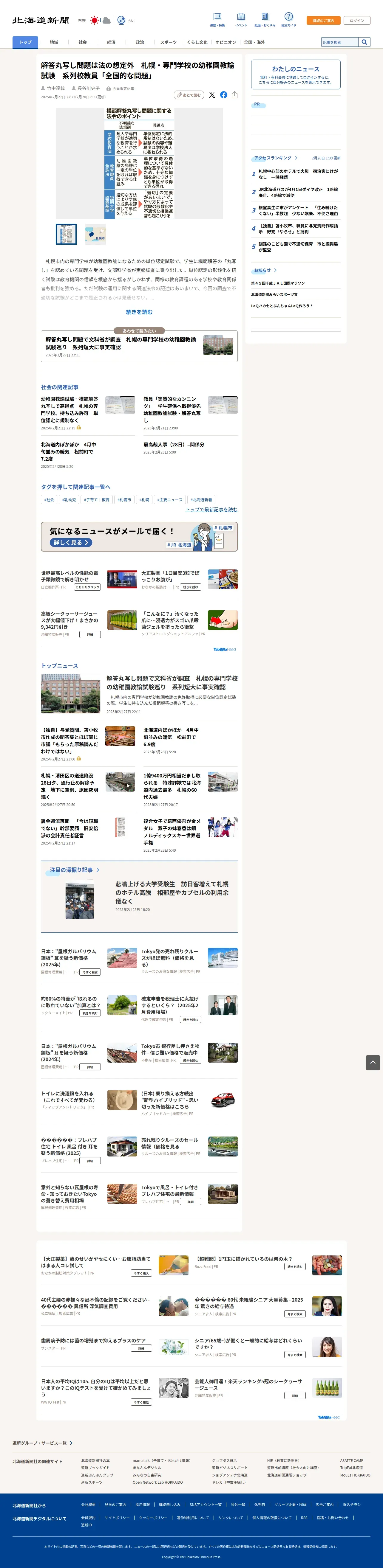Select the トップ tab
The width and height of the screenshot is (383, 1568).
pyautogui.click(x=25, y=42)
